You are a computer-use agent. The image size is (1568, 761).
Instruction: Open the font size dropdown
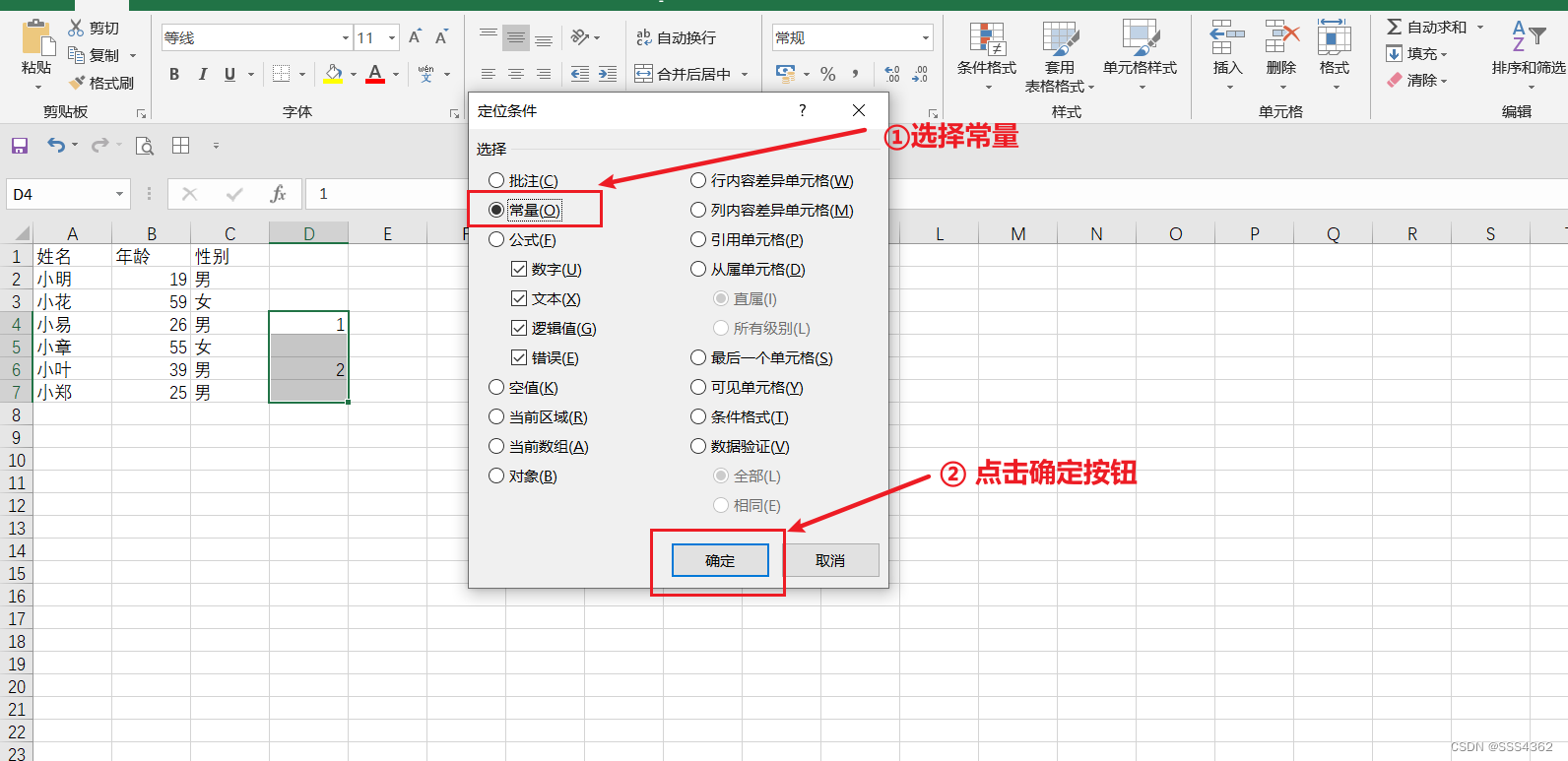click(x=392, y=38)
